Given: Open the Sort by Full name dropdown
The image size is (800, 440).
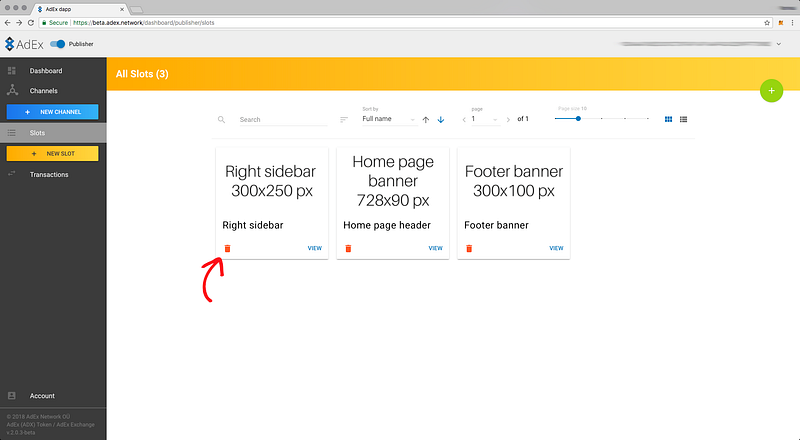Looking at the screenshot, I should click(389, 119).
